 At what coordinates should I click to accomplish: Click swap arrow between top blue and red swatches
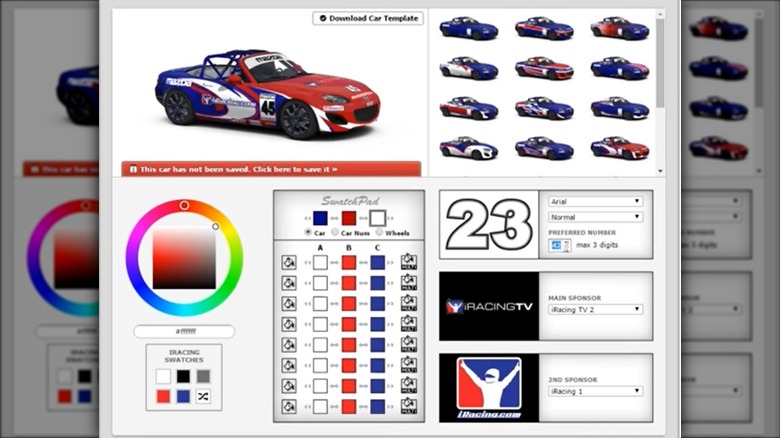point(334,219)
